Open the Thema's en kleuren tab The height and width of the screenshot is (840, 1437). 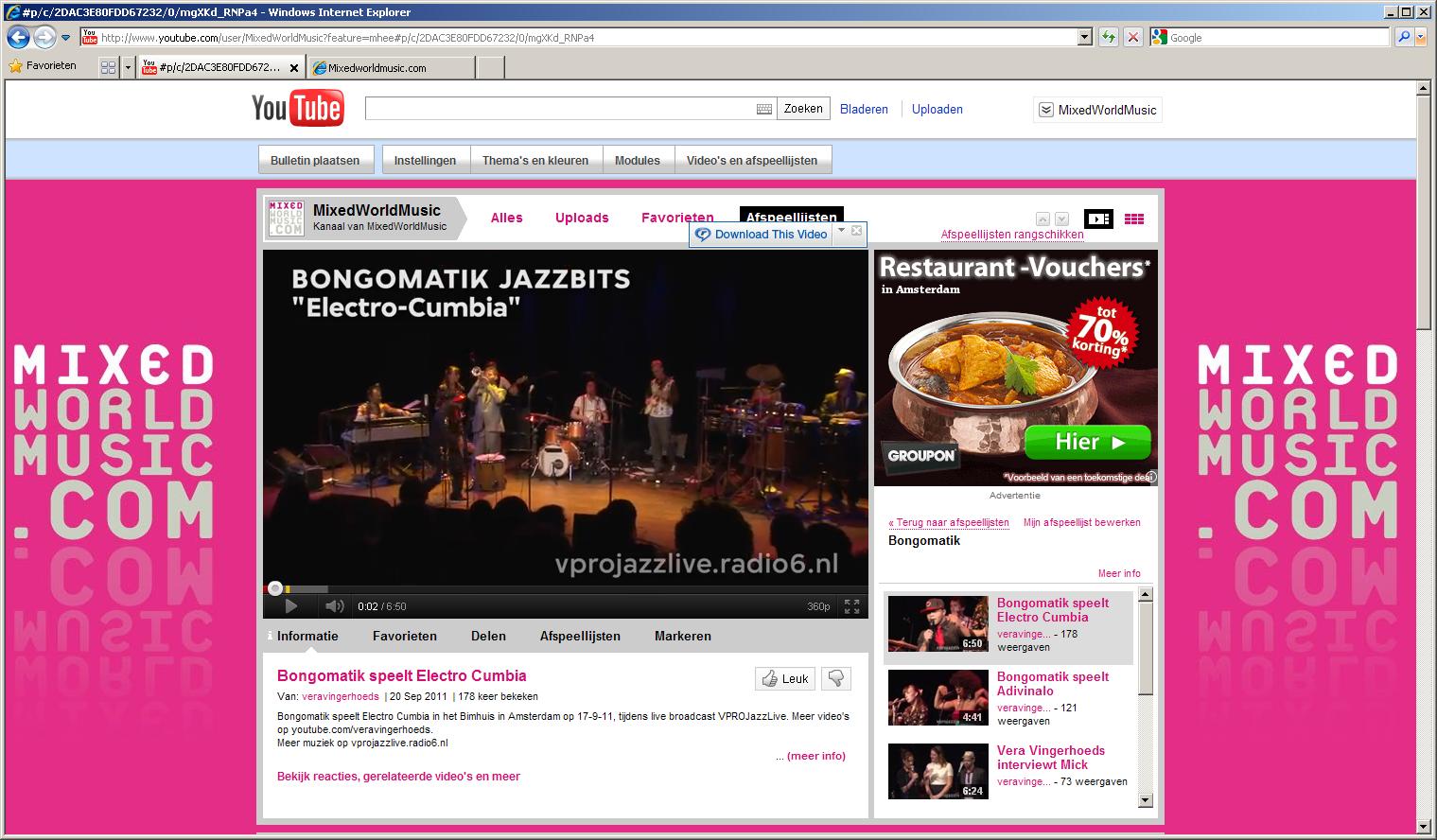pos(535,160)
